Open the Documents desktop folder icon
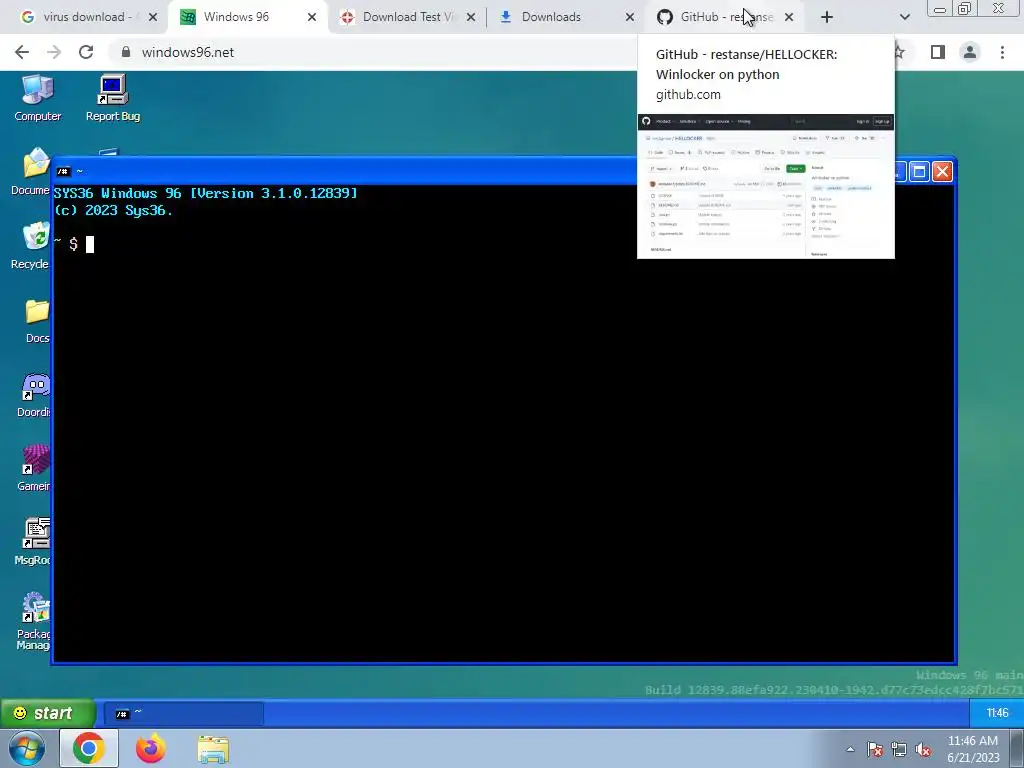Viewport: 1024px width, 768px height. pyautogui.click(x=31, y=171)
